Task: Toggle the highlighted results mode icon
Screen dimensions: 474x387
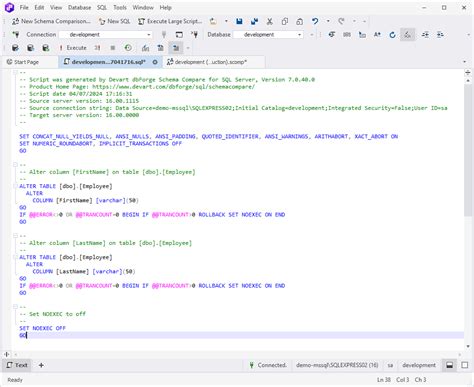Action: (x=176, y=48)
